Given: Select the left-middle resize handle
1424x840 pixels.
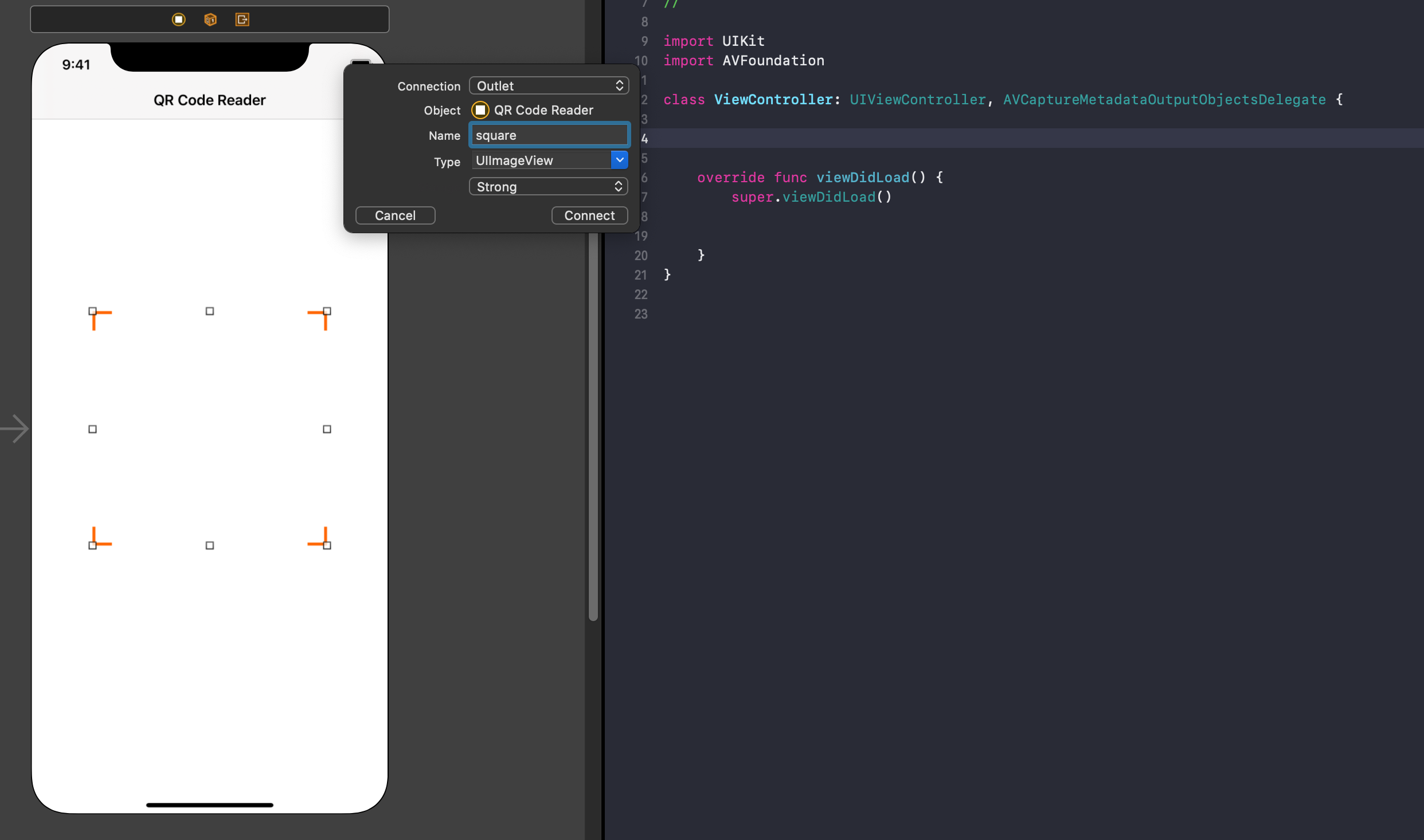Looking at the screenshot, I should coord(93,429).
